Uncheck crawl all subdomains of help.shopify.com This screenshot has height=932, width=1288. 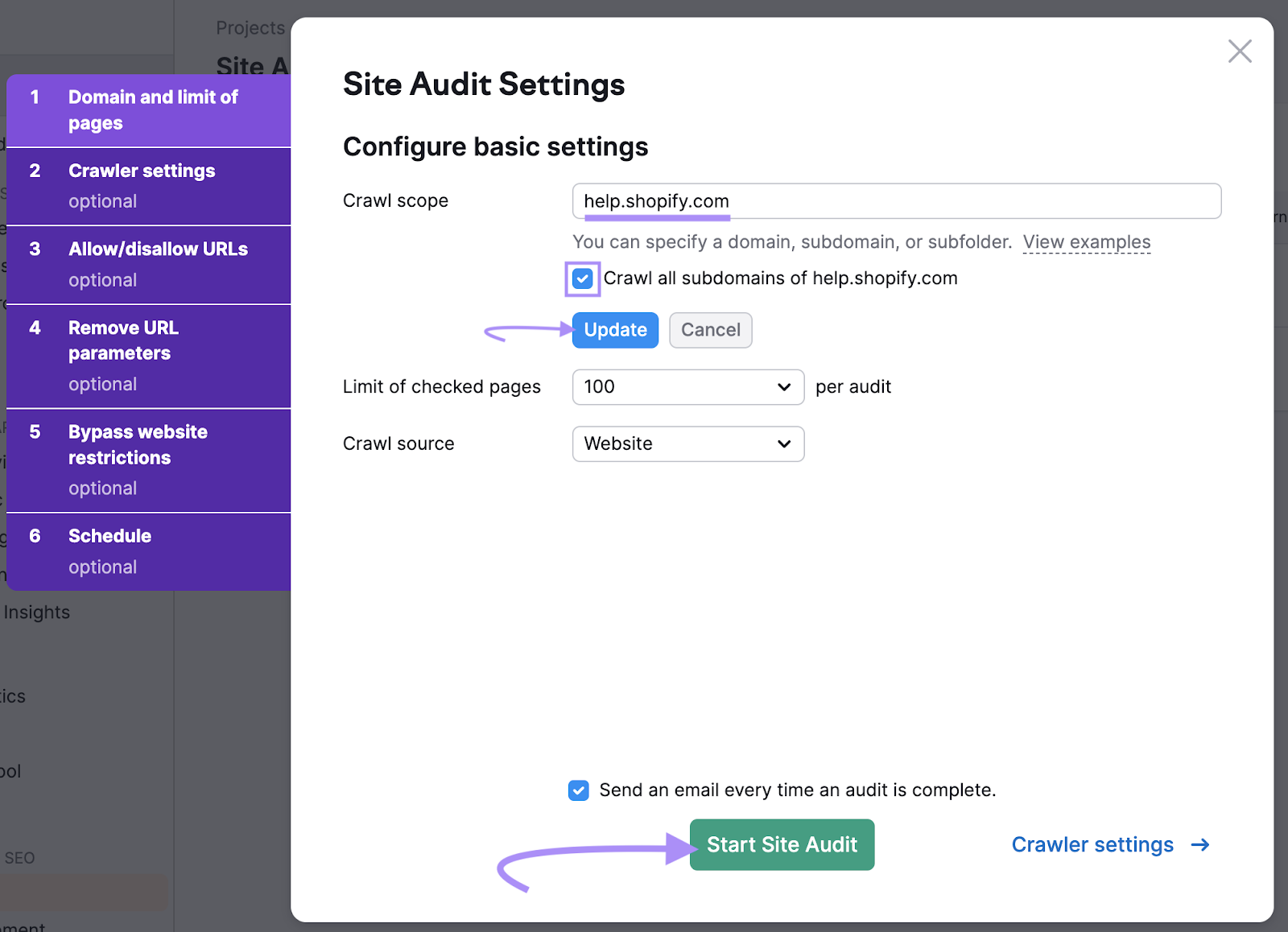pos(582,278)
